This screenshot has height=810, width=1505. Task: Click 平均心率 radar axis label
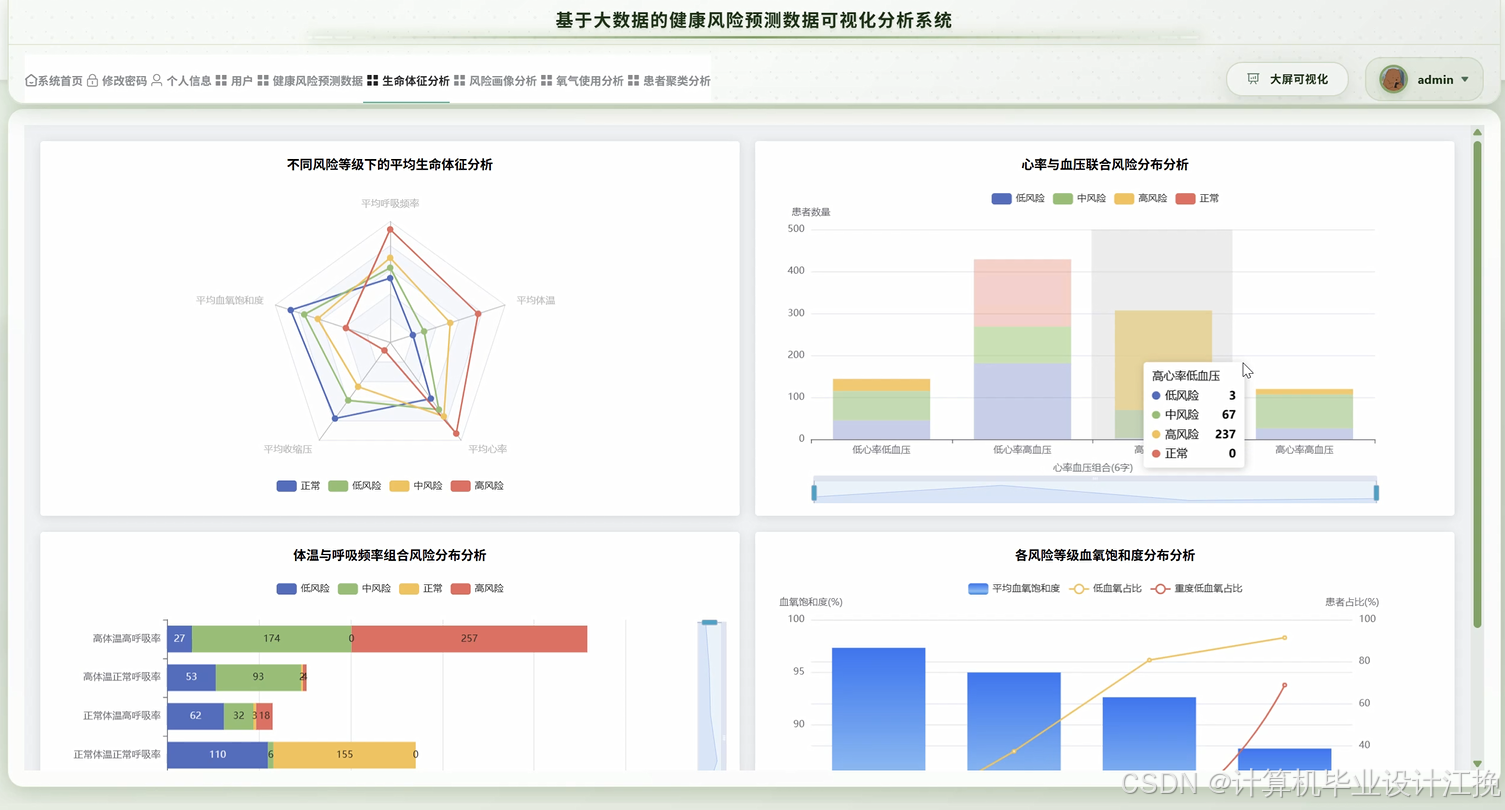click(488, 449)
